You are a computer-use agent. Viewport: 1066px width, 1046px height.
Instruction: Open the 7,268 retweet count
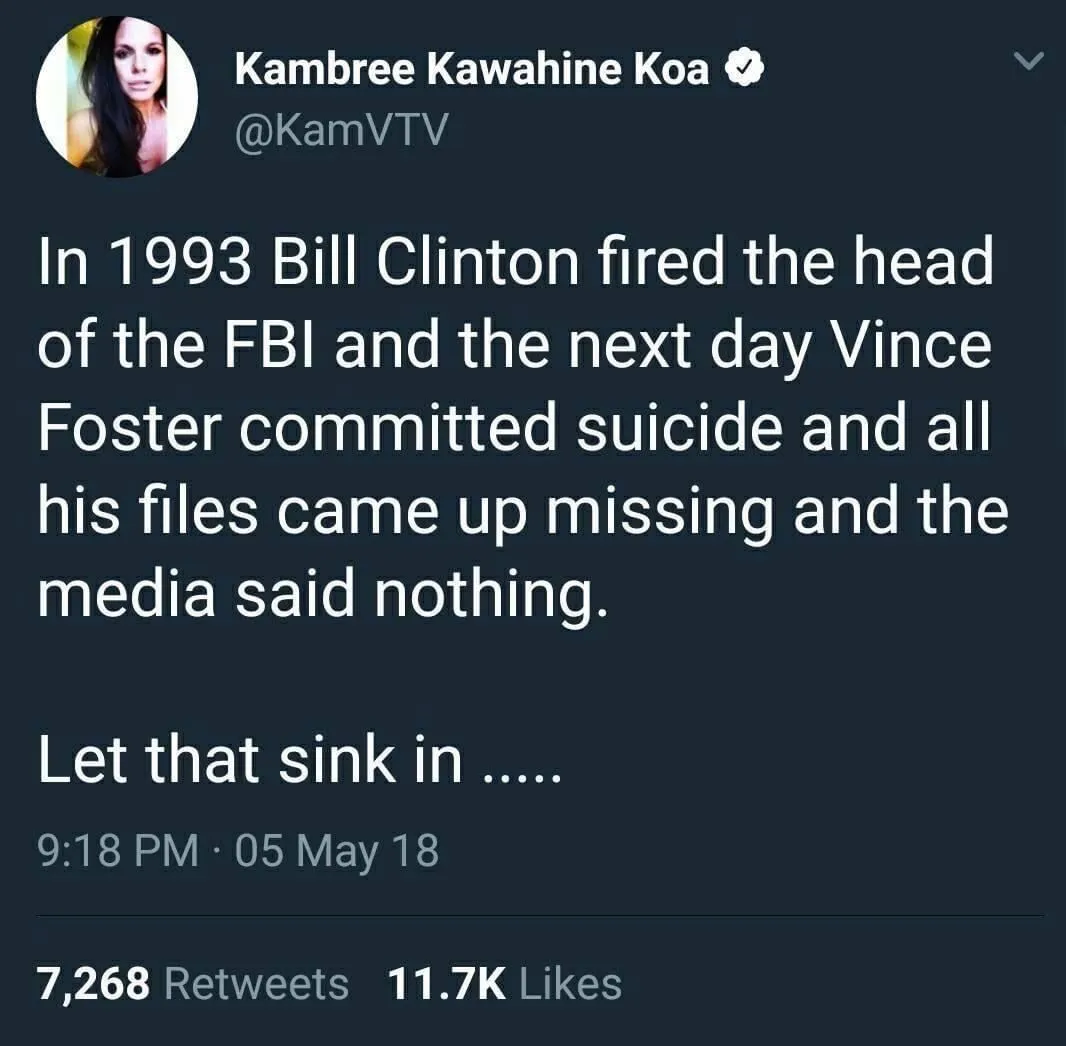pos(94,983)
